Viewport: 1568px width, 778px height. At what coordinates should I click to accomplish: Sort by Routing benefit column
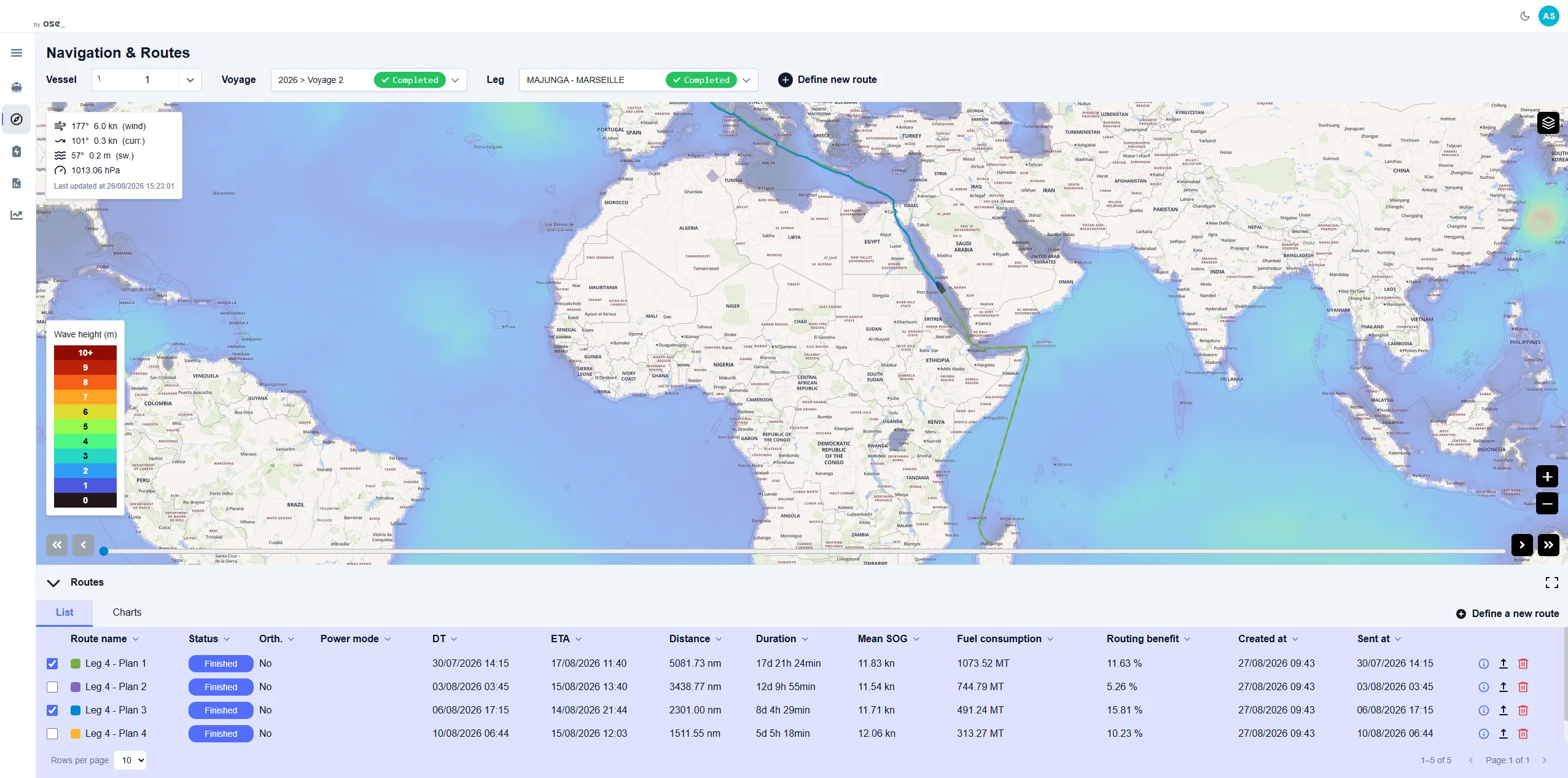[1149, 639]
